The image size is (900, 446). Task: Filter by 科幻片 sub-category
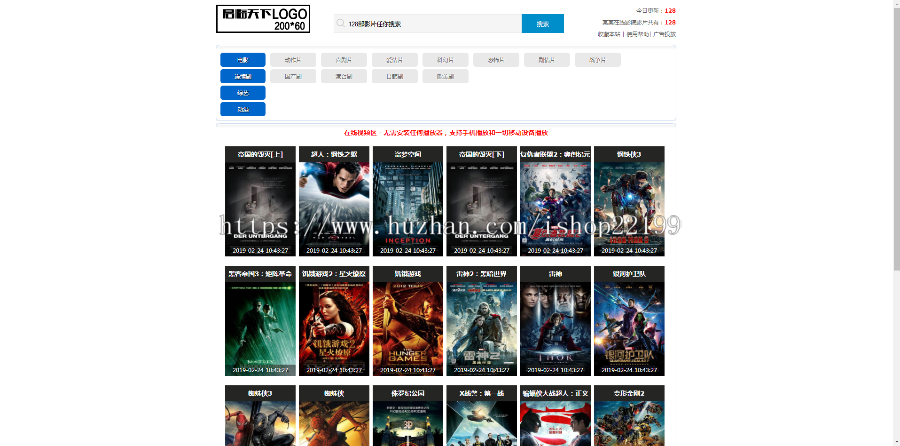coord(445,60)
